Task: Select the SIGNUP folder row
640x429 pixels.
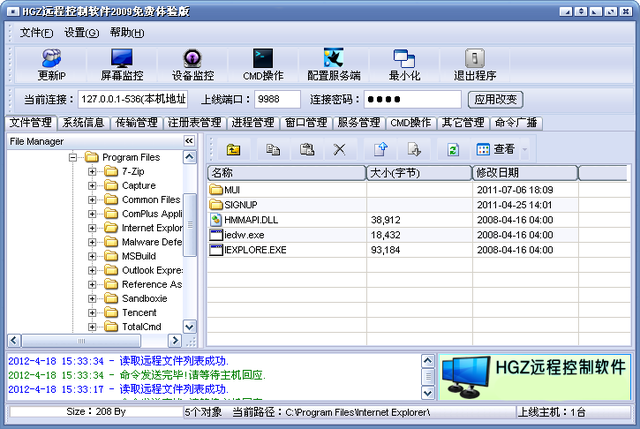Action: [419, 204]
